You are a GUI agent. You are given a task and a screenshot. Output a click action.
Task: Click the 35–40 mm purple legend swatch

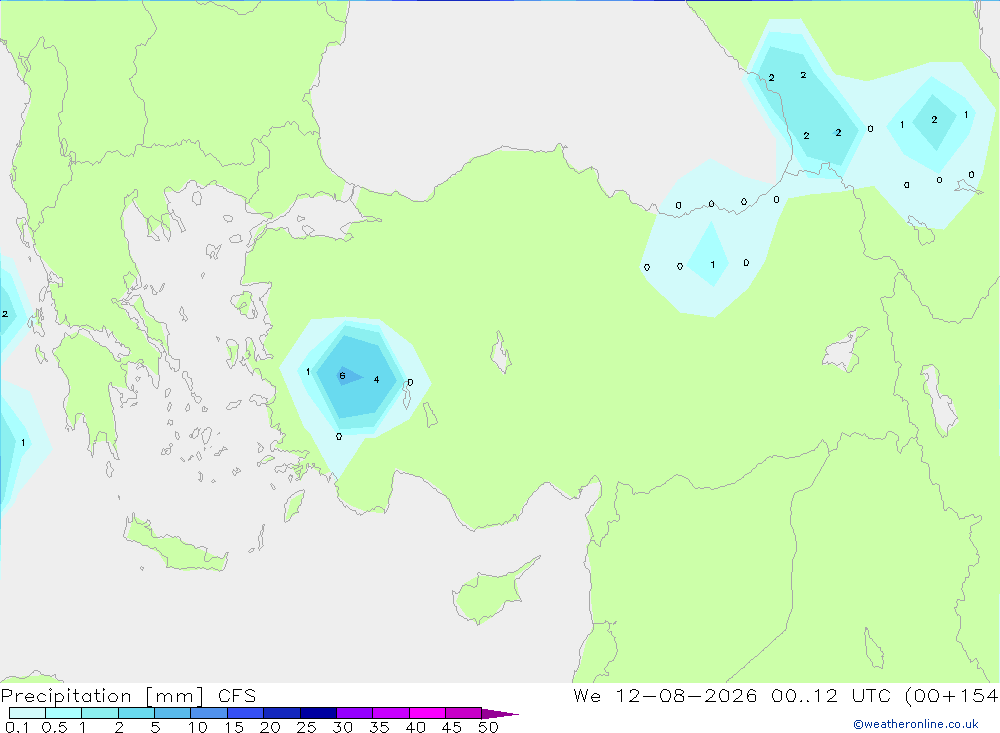click(390, 713)
